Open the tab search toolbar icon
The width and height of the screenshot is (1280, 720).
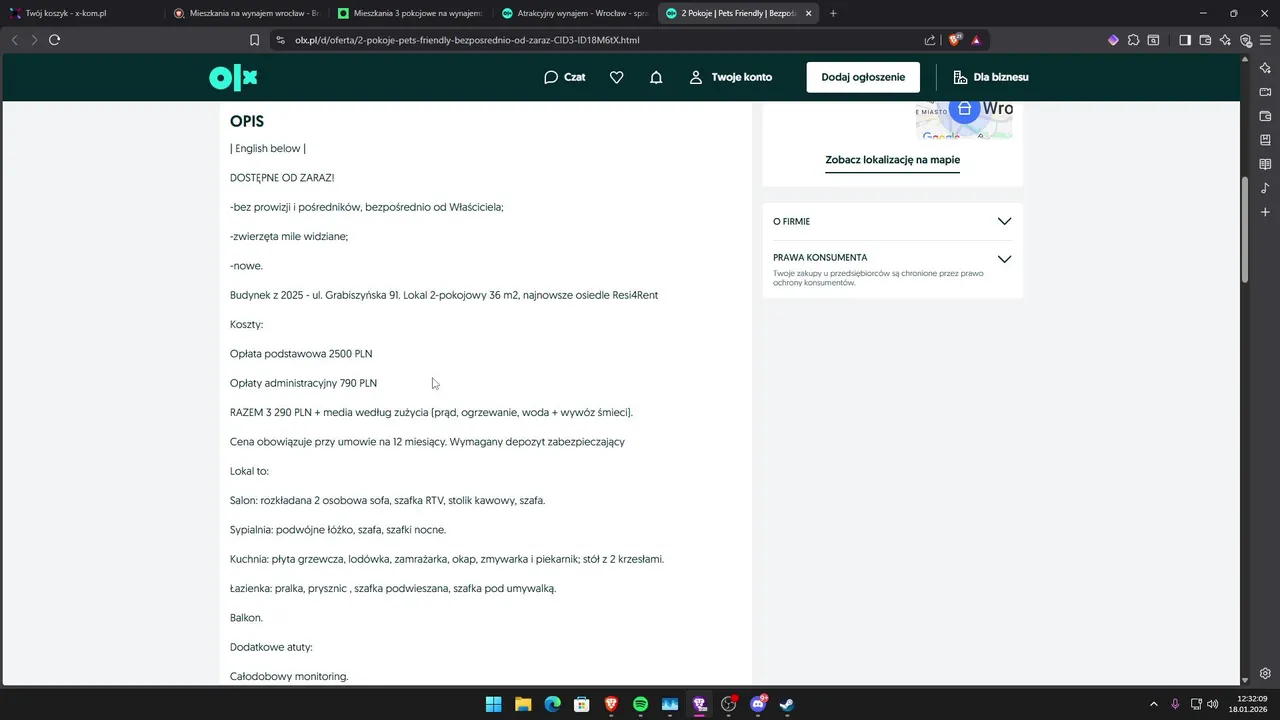[x=1153, y=40]
